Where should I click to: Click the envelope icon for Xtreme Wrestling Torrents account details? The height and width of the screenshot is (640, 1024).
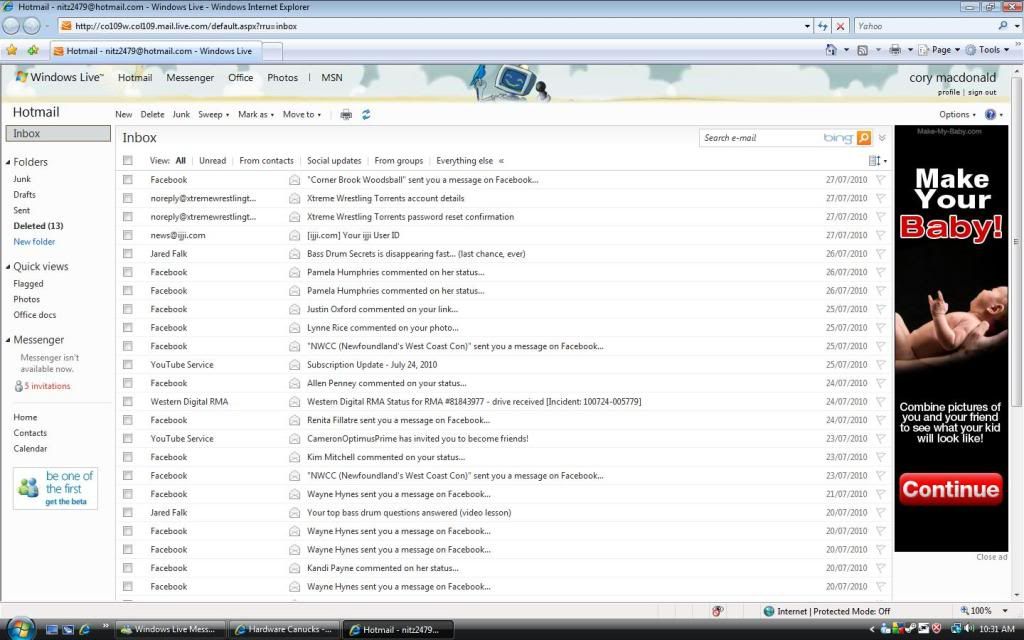[295, 199]
